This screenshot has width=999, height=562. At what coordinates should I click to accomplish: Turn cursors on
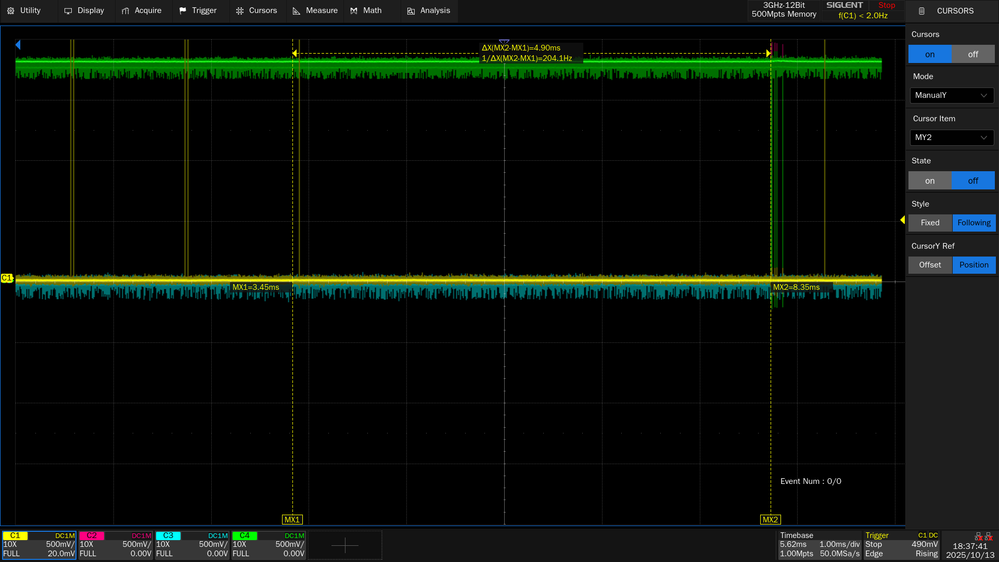click(930, 54)
